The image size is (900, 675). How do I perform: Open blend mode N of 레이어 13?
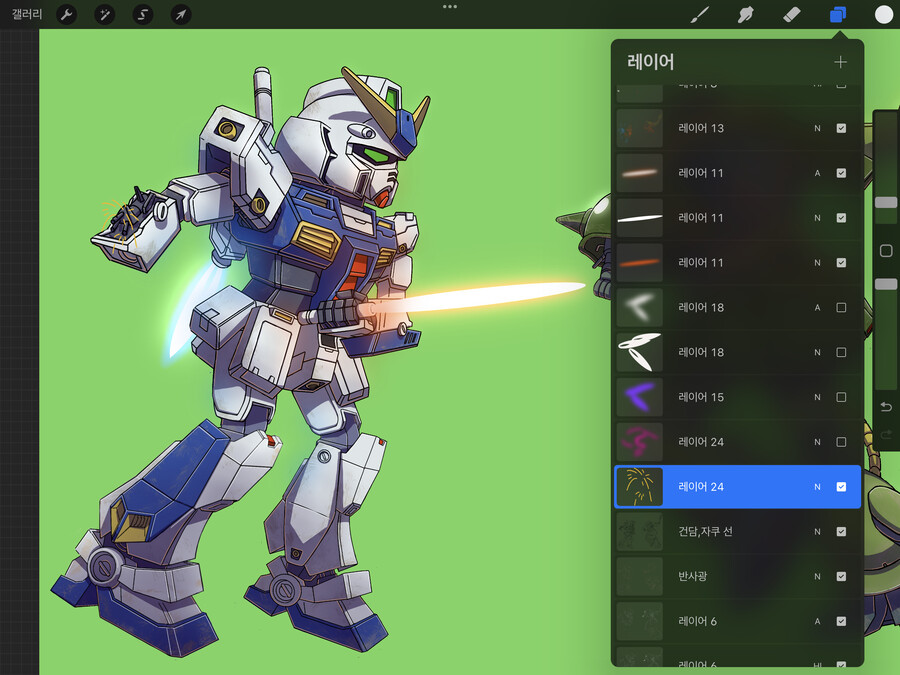tap(817, 128)
